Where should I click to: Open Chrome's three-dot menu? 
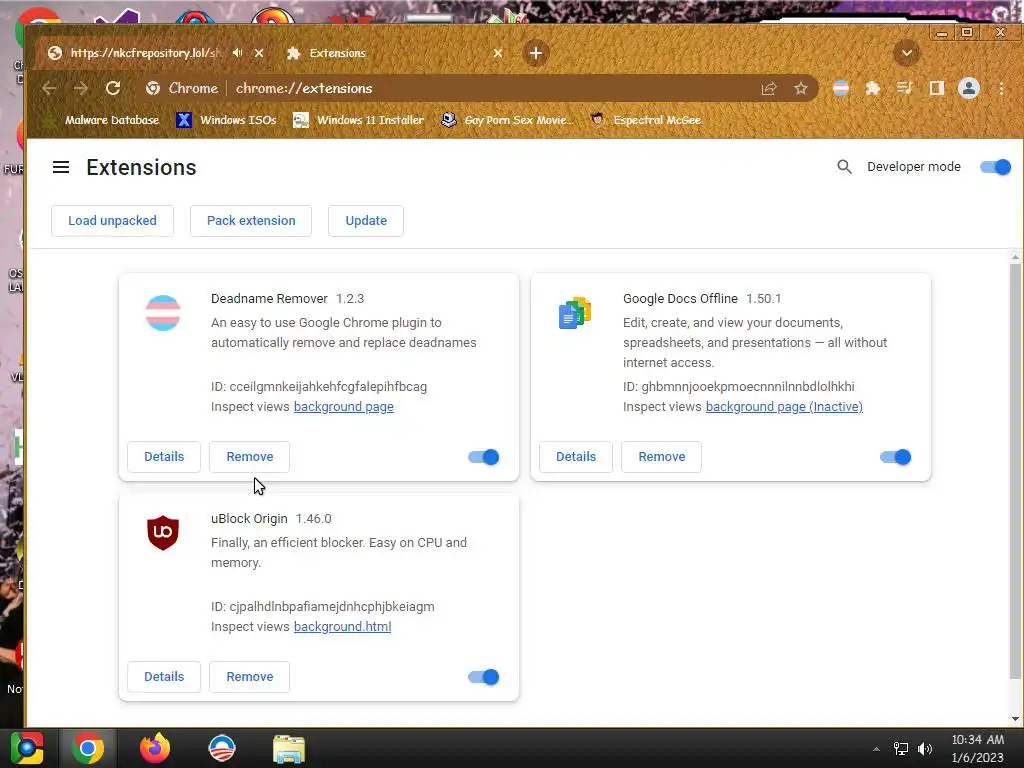coord(1001,88)
